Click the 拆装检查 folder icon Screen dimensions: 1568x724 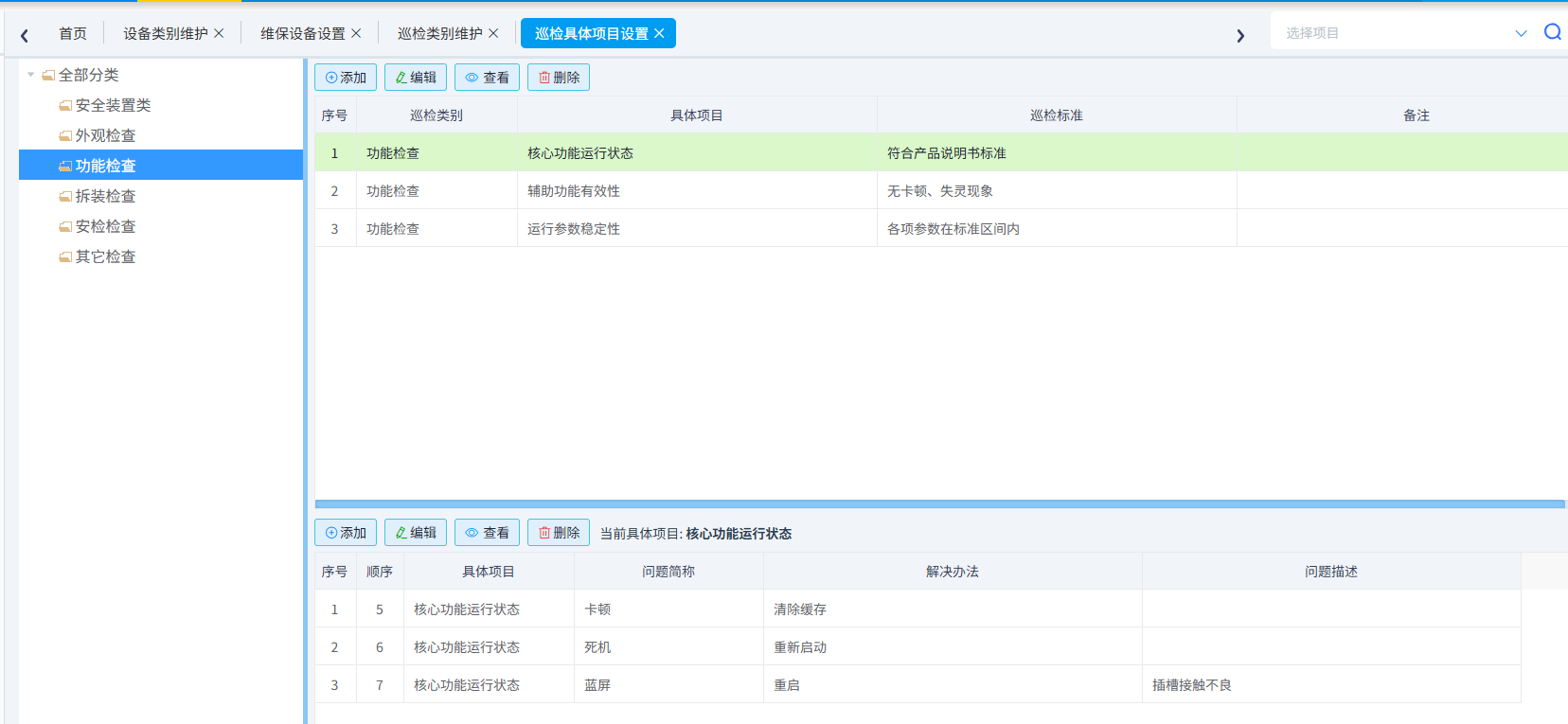(65, 197)
